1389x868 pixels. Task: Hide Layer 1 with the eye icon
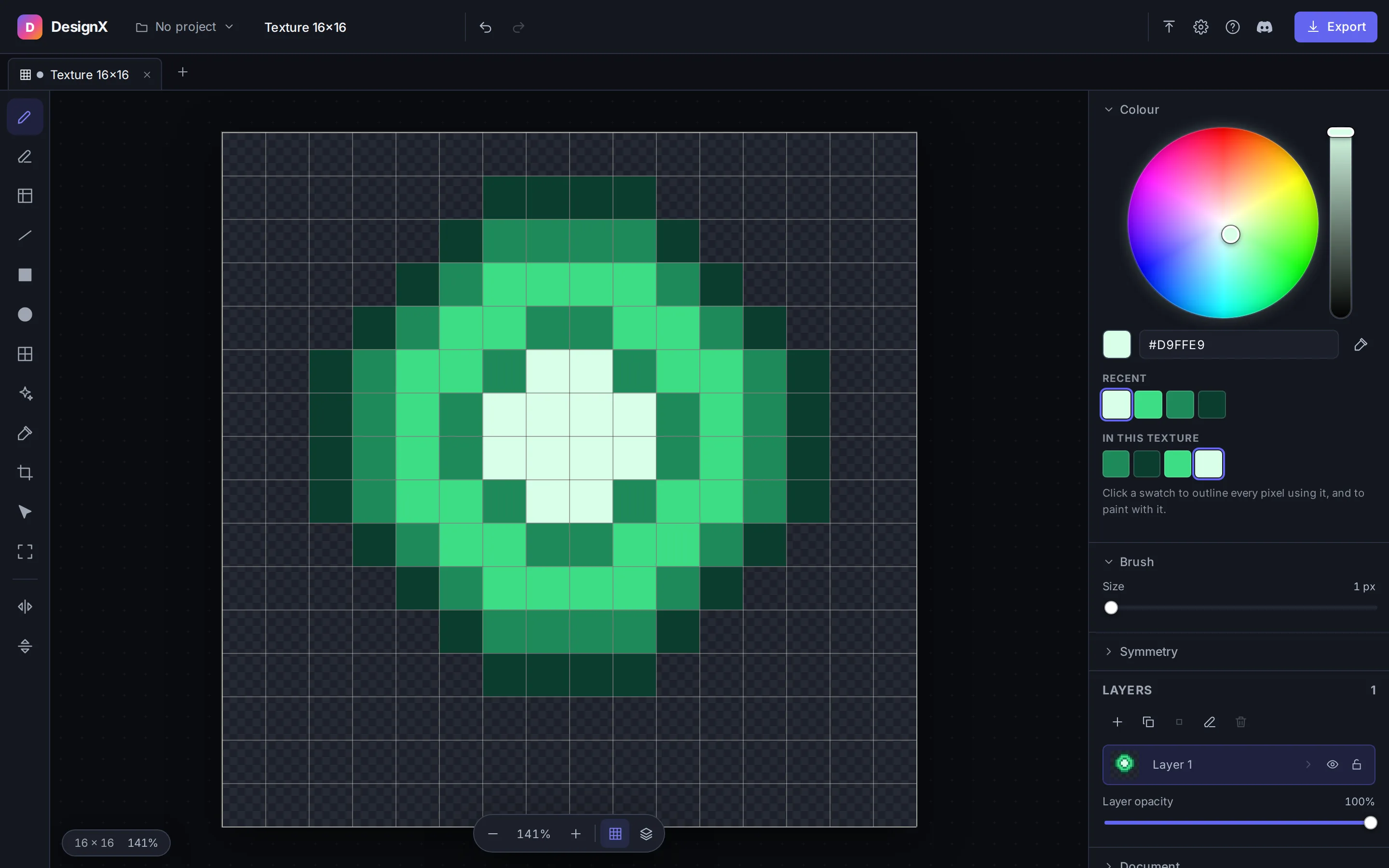pos(1333,765)
